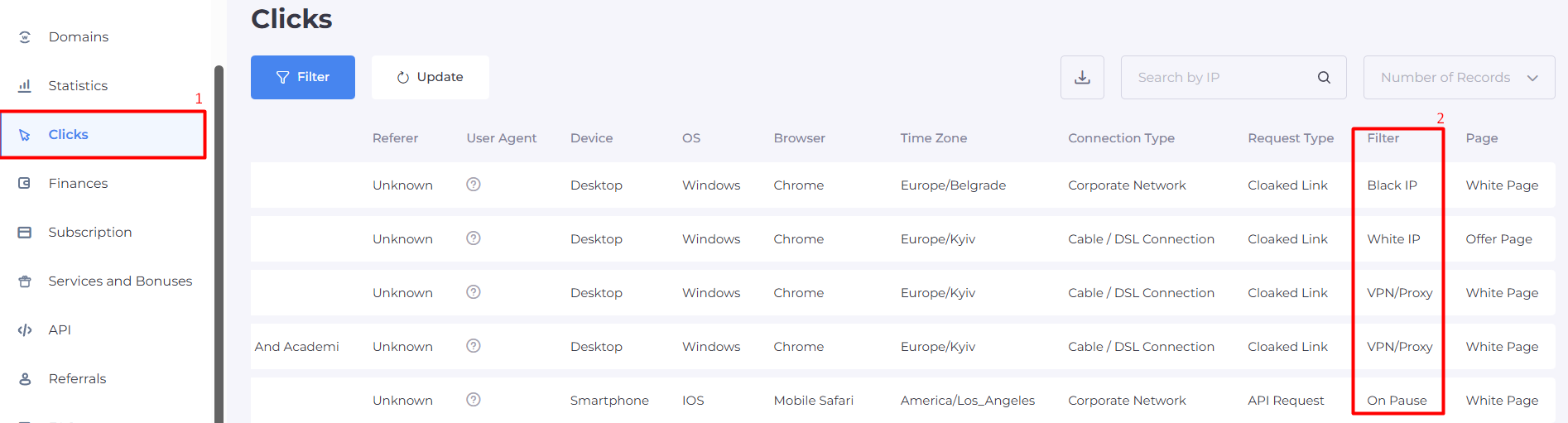Click the Services and Bonuses gift icon
The height and width of the screenshot is (423, 1568).
pyautogui.click(x=25, y=281)
